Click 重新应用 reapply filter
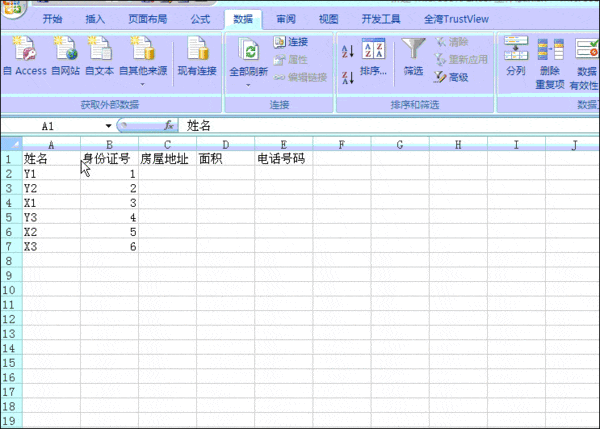600x429 pixels. 461,60
